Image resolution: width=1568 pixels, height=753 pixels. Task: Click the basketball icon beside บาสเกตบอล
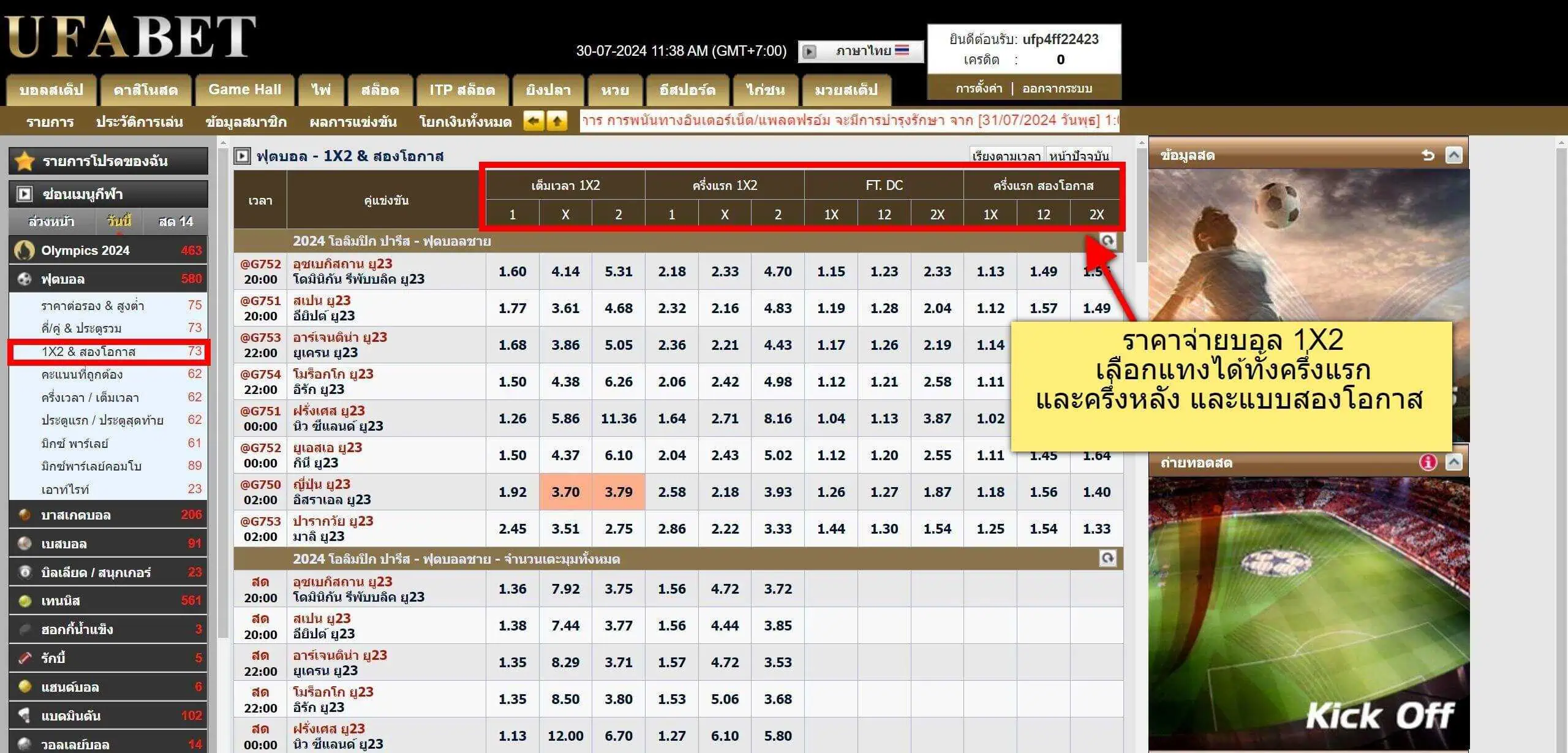pos(24,515)
